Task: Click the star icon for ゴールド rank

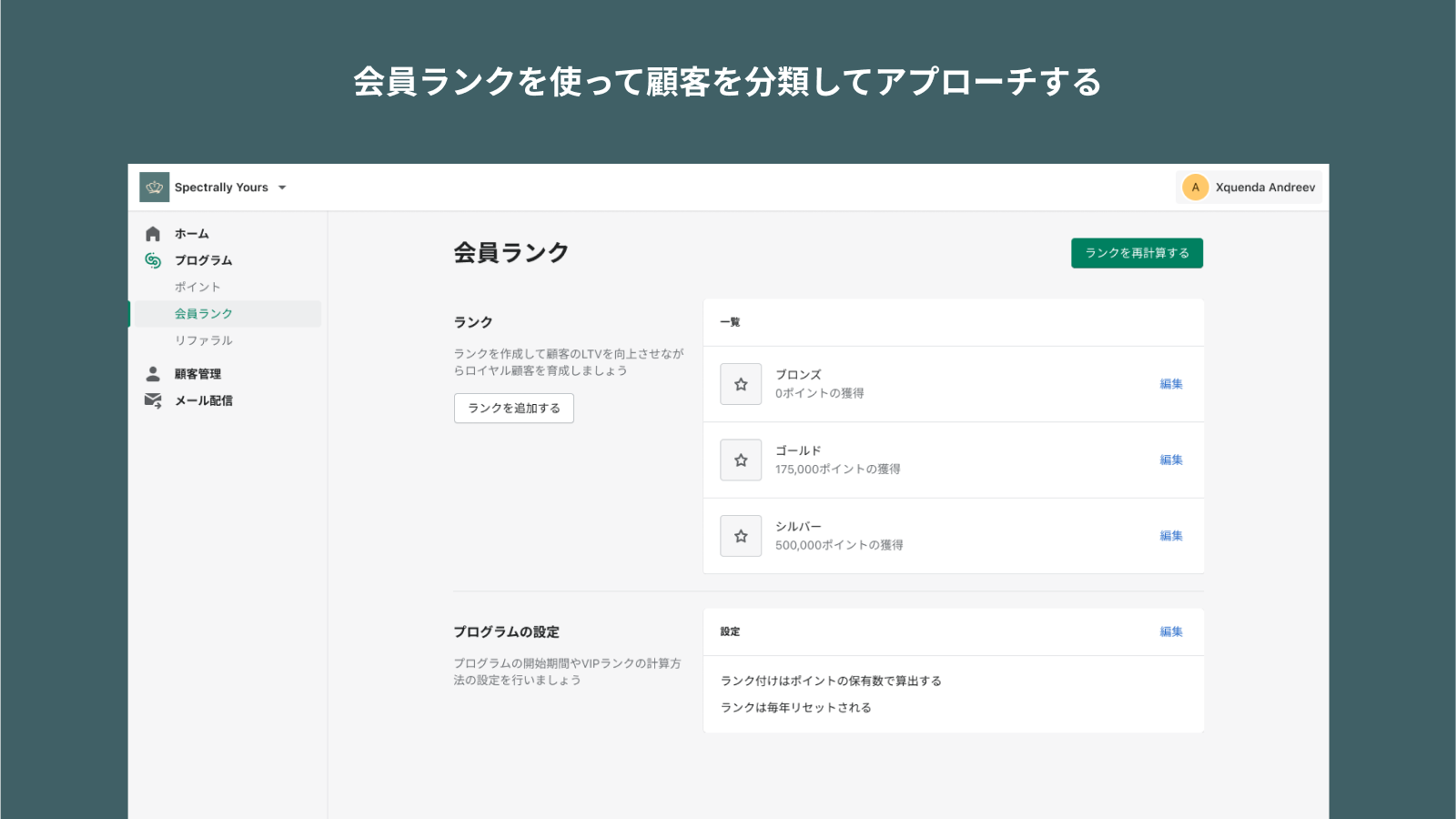Action: (741, 460)
